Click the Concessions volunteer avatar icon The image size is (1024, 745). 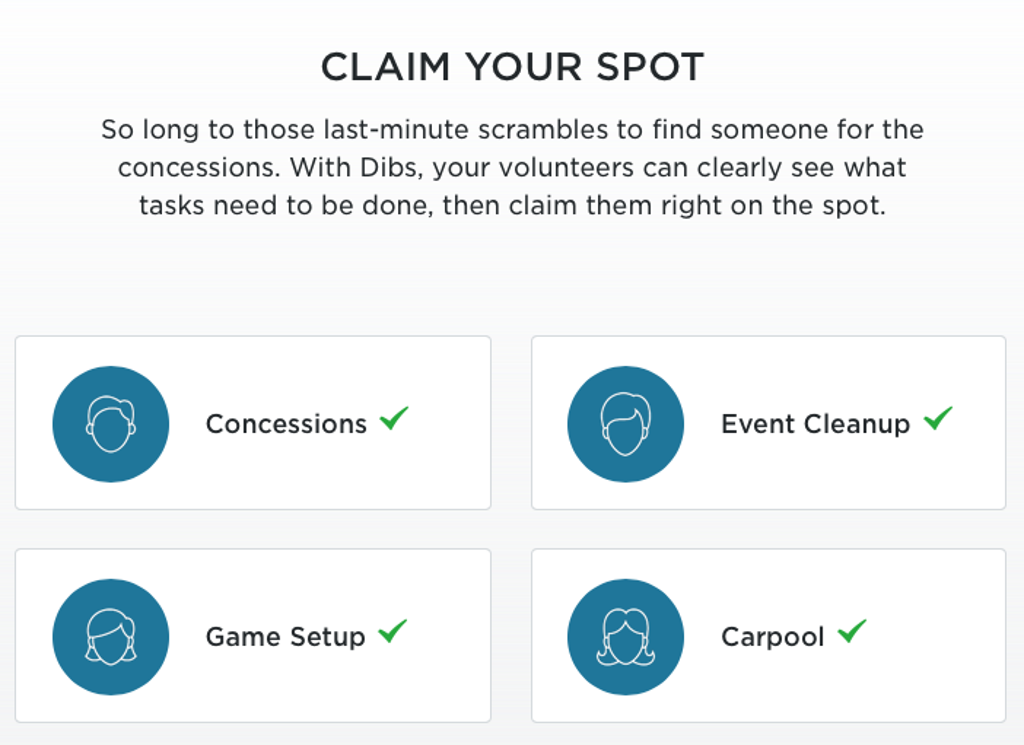click(x=110, y=424)
